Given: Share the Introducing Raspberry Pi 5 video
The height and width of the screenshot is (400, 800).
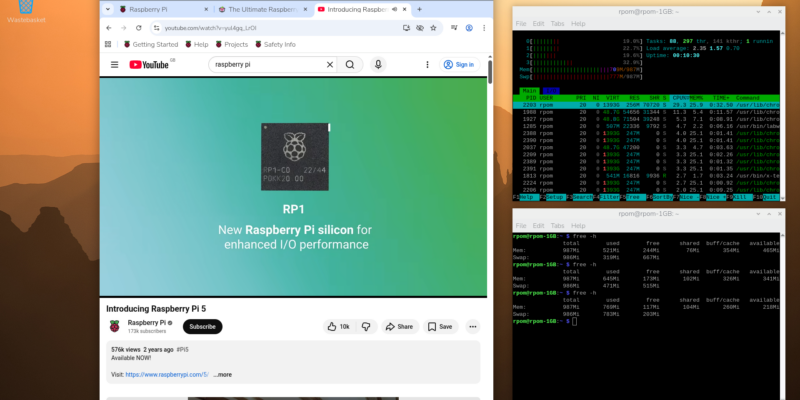Looking at the screenshot, I should (x=400, y=327).
